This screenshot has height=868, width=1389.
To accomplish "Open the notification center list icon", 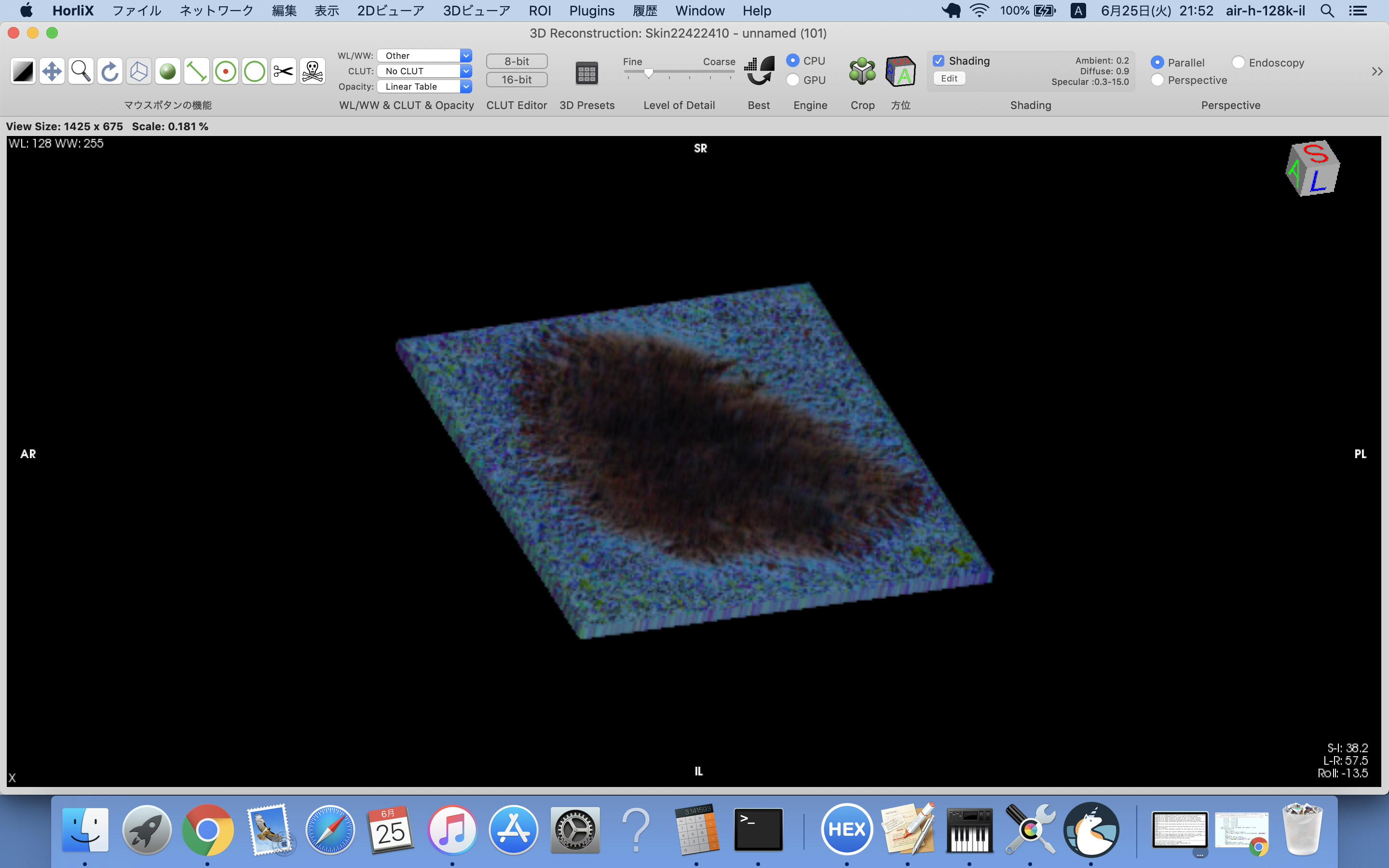I will [x=1358, y=11].
